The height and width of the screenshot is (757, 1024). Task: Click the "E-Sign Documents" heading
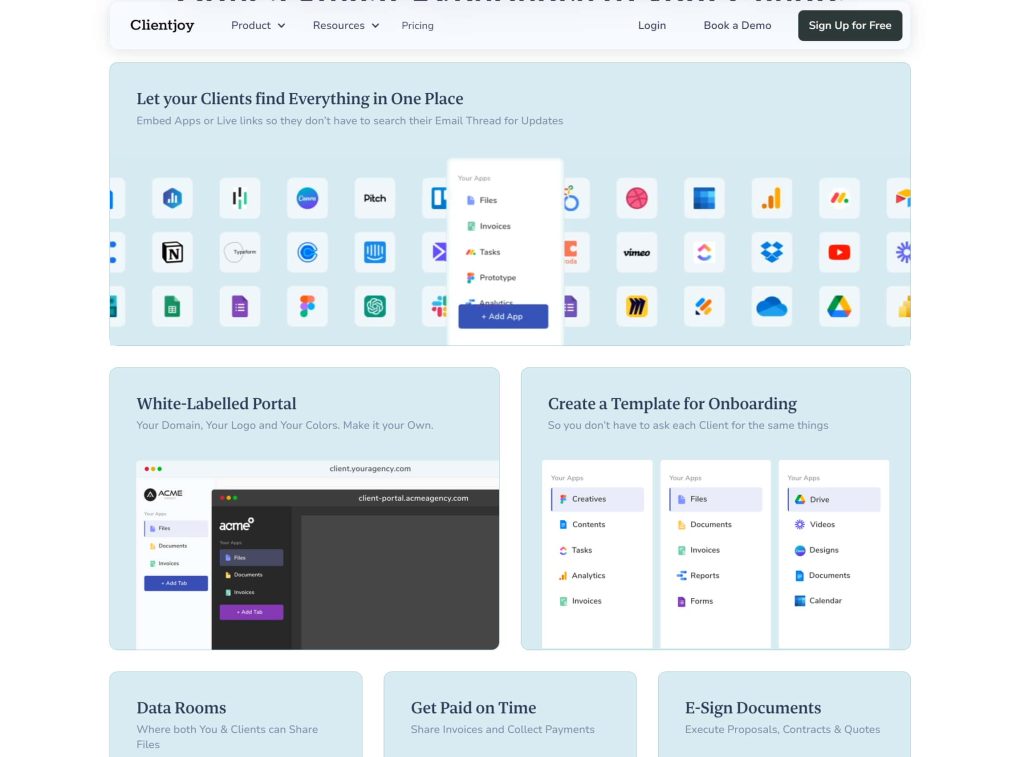pos(753,708)
